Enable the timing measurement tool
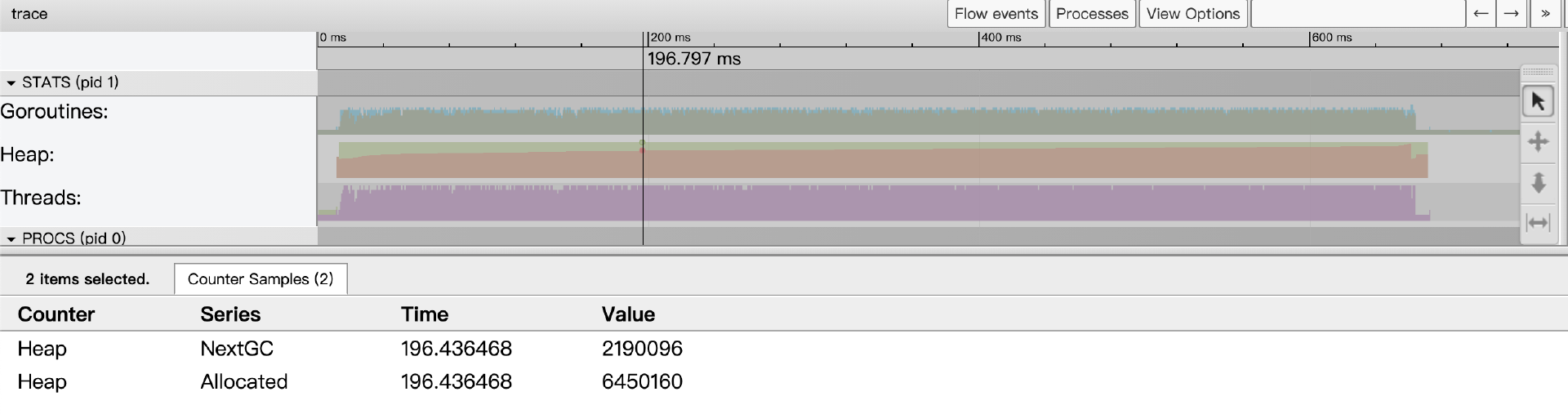Viewport: 1568px width, 414px height. pos(1538,222)
